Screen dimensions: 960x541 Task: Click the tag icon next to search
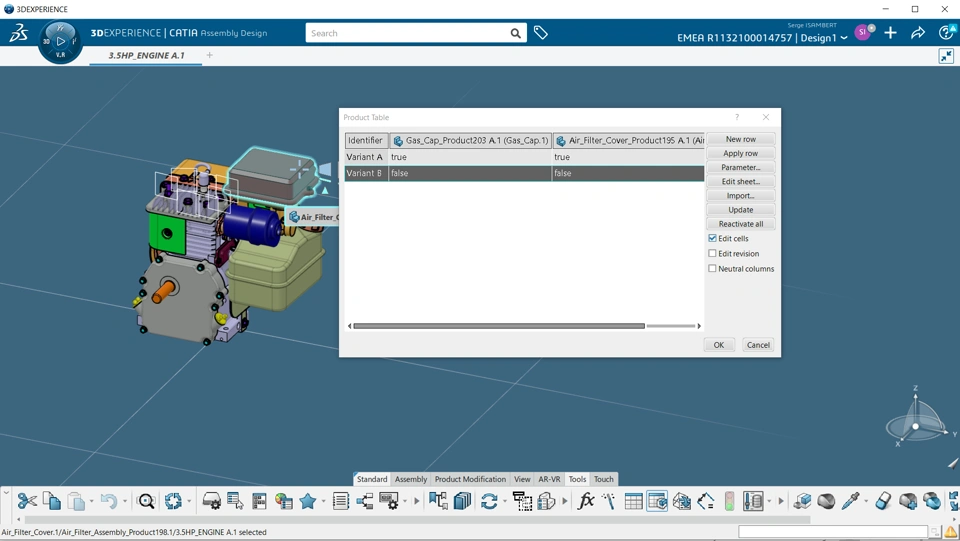click(x=541, y=33)
